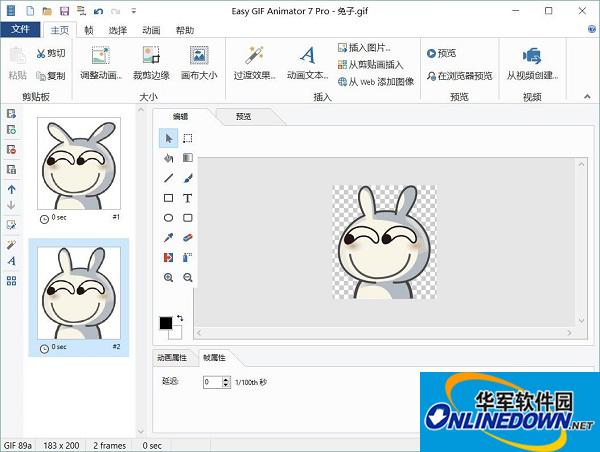Screen dimensions: 600x452
Task: Switch to the 帧 ribbon tab
Action: 89,30
